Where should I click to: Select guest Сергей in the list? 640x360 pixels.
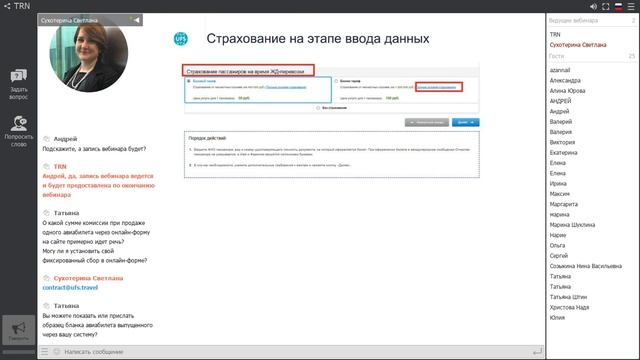point(559,256)
